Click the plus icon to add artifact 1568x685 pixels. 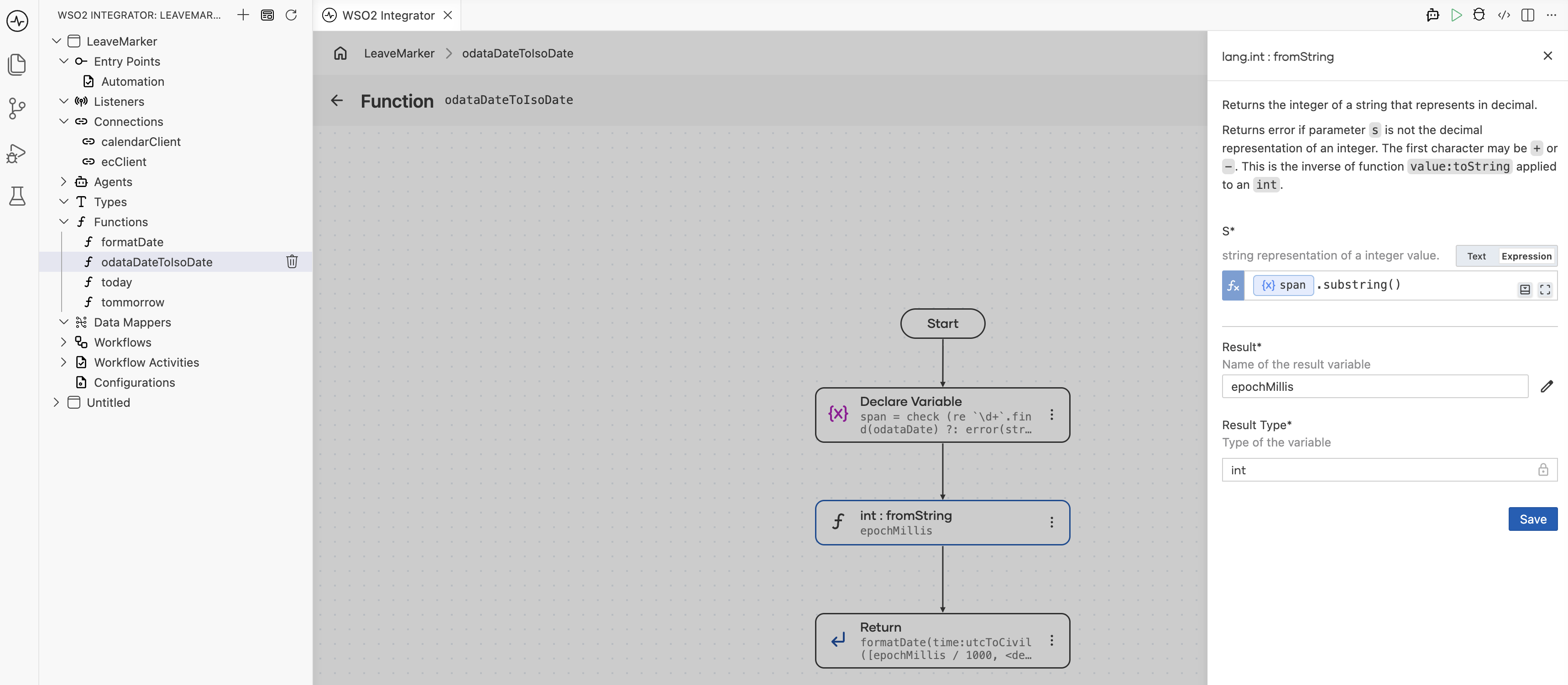pyautogui.click(x=243, y=15)
